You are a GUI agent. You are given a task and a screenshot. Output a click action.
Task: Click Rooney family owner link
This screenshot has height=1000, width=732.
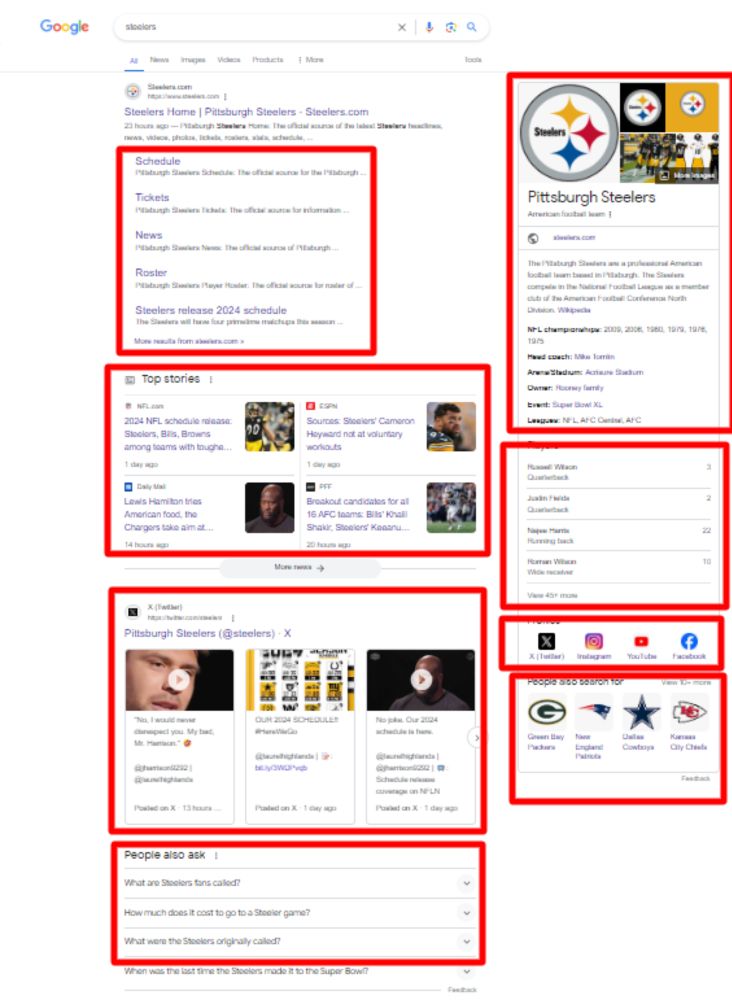[x=580, y=388]
